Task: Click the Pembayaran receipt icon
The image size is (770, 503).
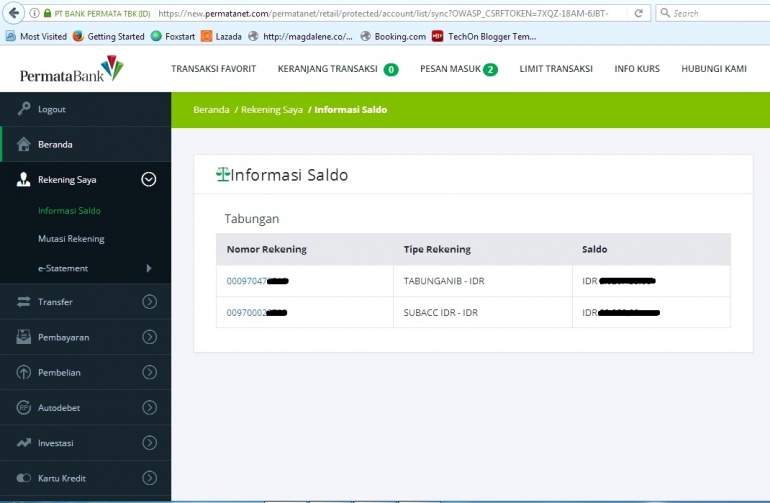Action: pyautogui.click(x=24, y=337)
